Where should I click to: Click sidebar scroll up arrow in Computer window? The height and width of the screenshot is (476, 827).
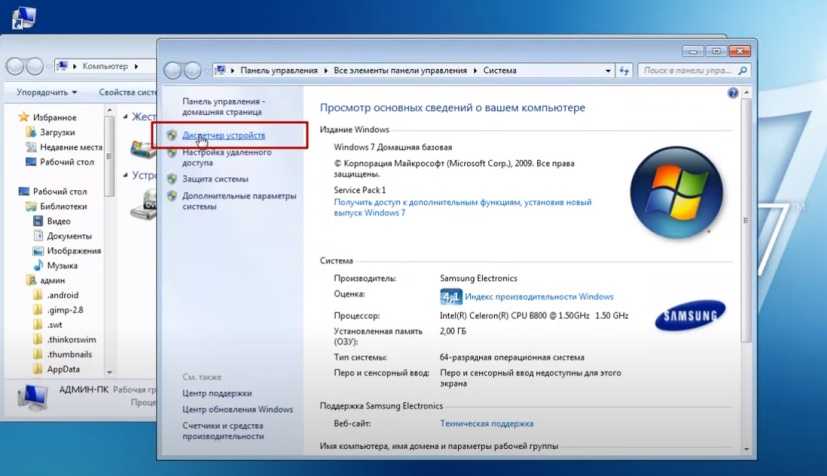109,111
